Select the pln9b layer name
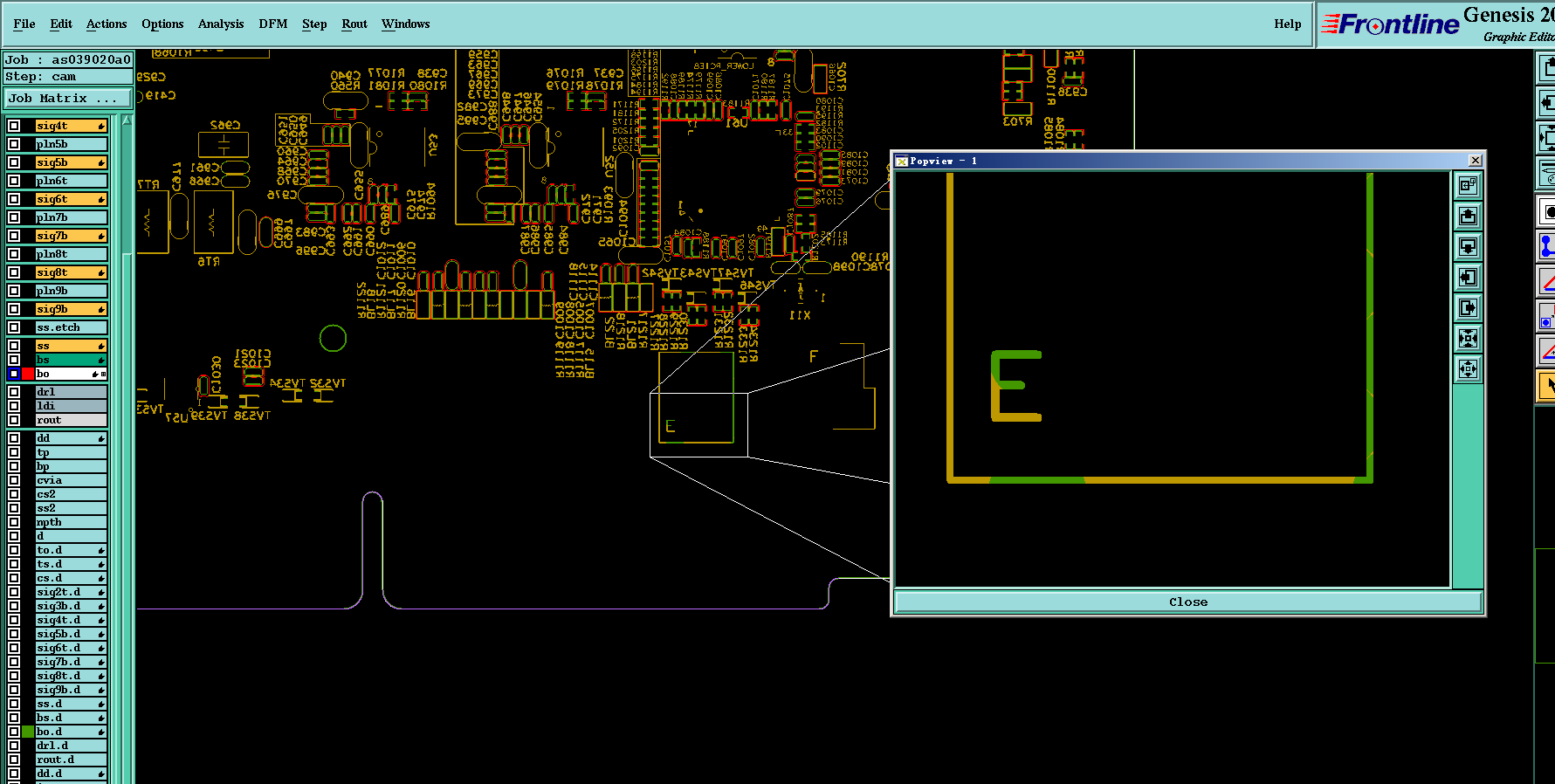Image resolution: width=1555 pixels, height=784 pixels. (x=71, y=291)
